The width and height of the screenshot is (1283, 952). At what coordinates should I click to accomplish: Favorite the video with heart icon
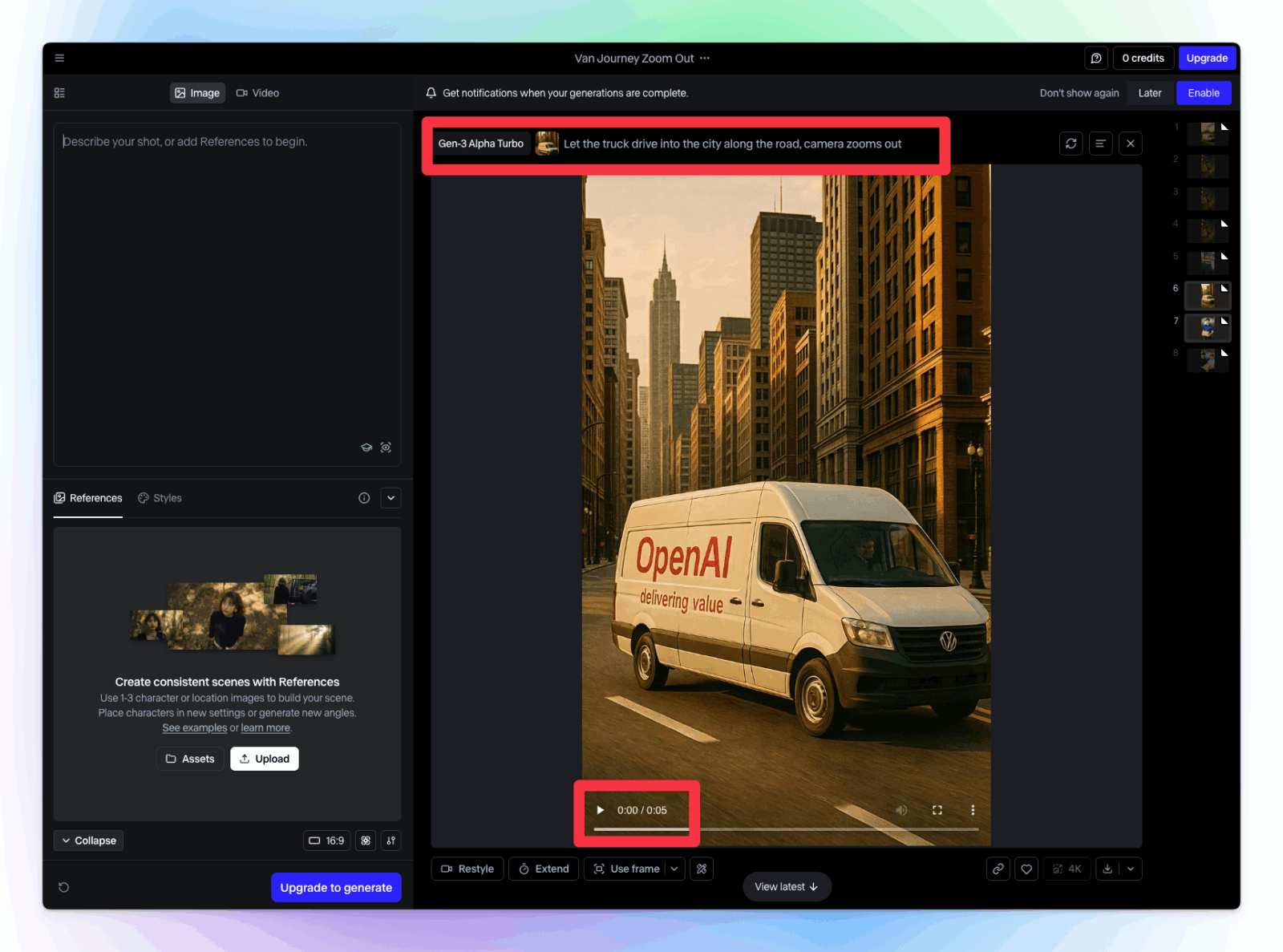pos(1026,869)
